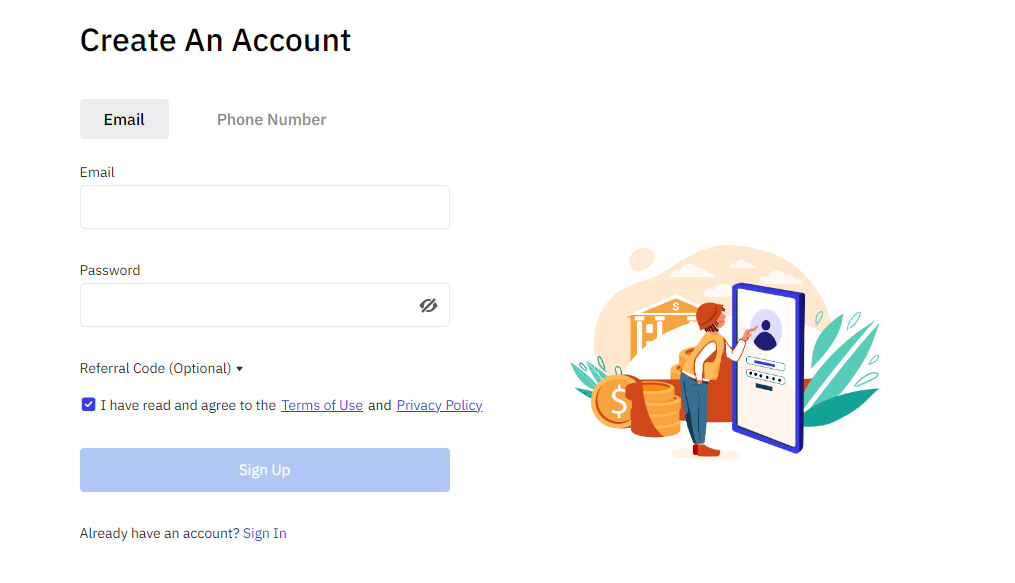The image size is (1015, 583).
Task: Click the password dots field on phone illustration
Action: tap(766, 377)
